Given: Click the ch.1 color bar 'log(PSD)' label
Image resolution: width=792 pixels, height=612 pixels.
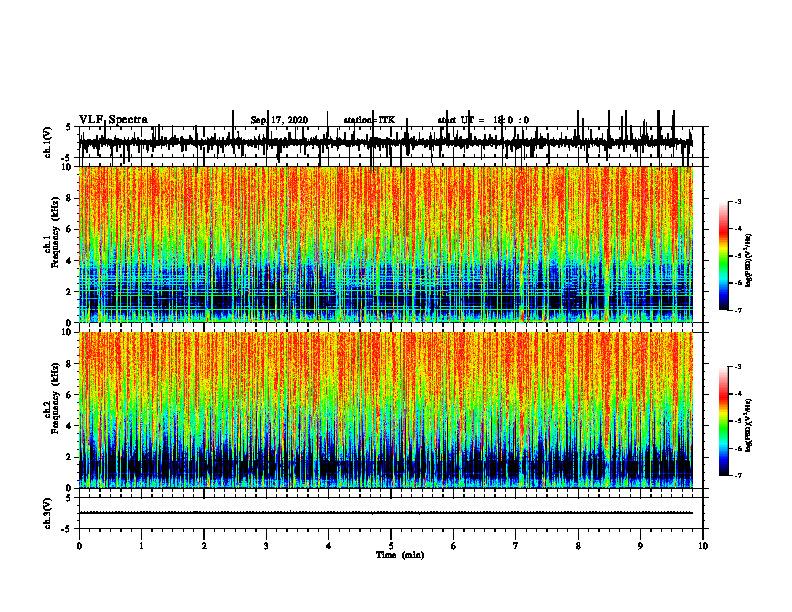Looking at the screenshot, I should coord(749,261).
